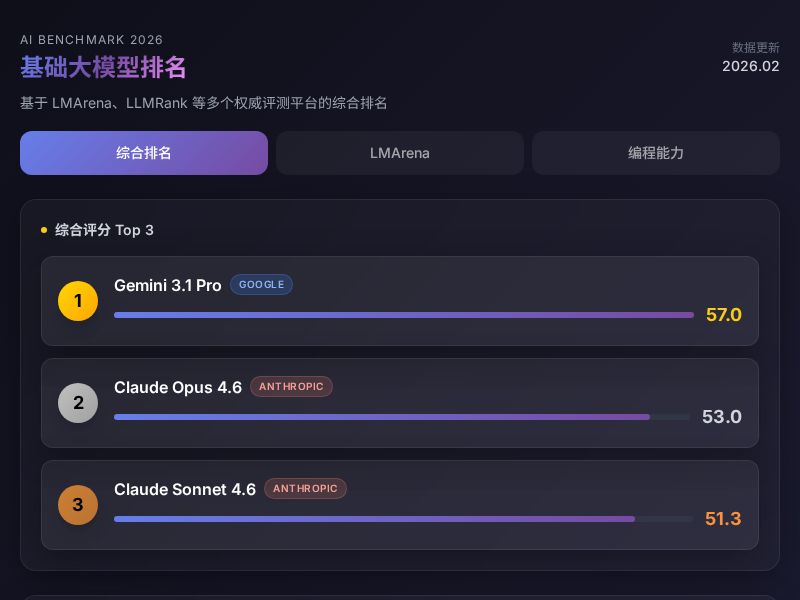Image resolution: width=800 pixels, height=600 pixels.
Task: Click the 53.0 score value
Action: click(x=722, y=417)
